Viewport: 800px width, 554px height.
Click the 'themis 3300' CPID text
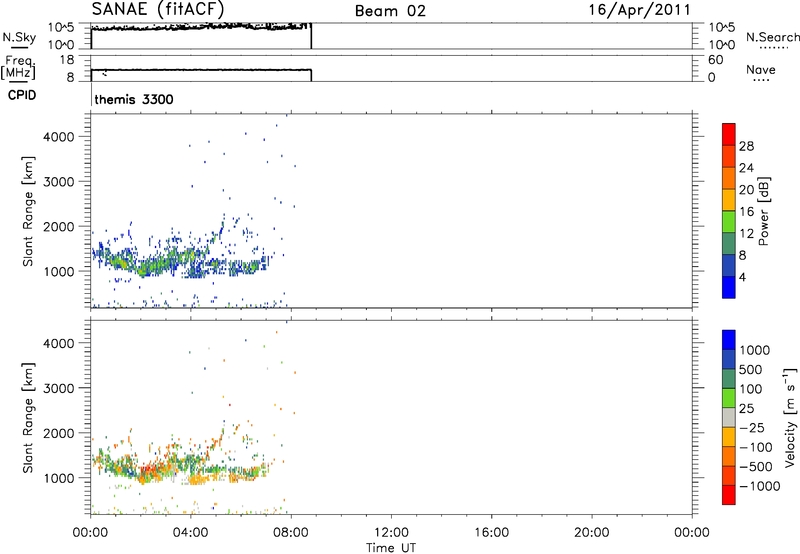tap(134, 99)
